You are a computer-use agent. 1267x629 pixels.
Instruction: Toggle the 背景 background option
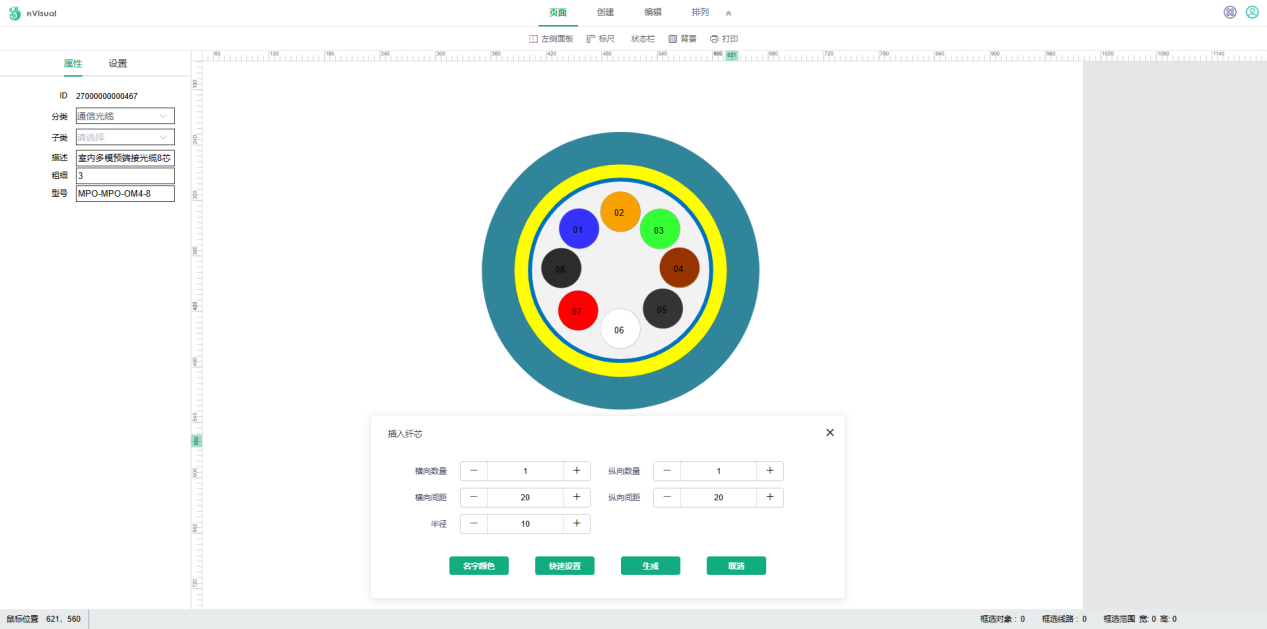point(682,39)
